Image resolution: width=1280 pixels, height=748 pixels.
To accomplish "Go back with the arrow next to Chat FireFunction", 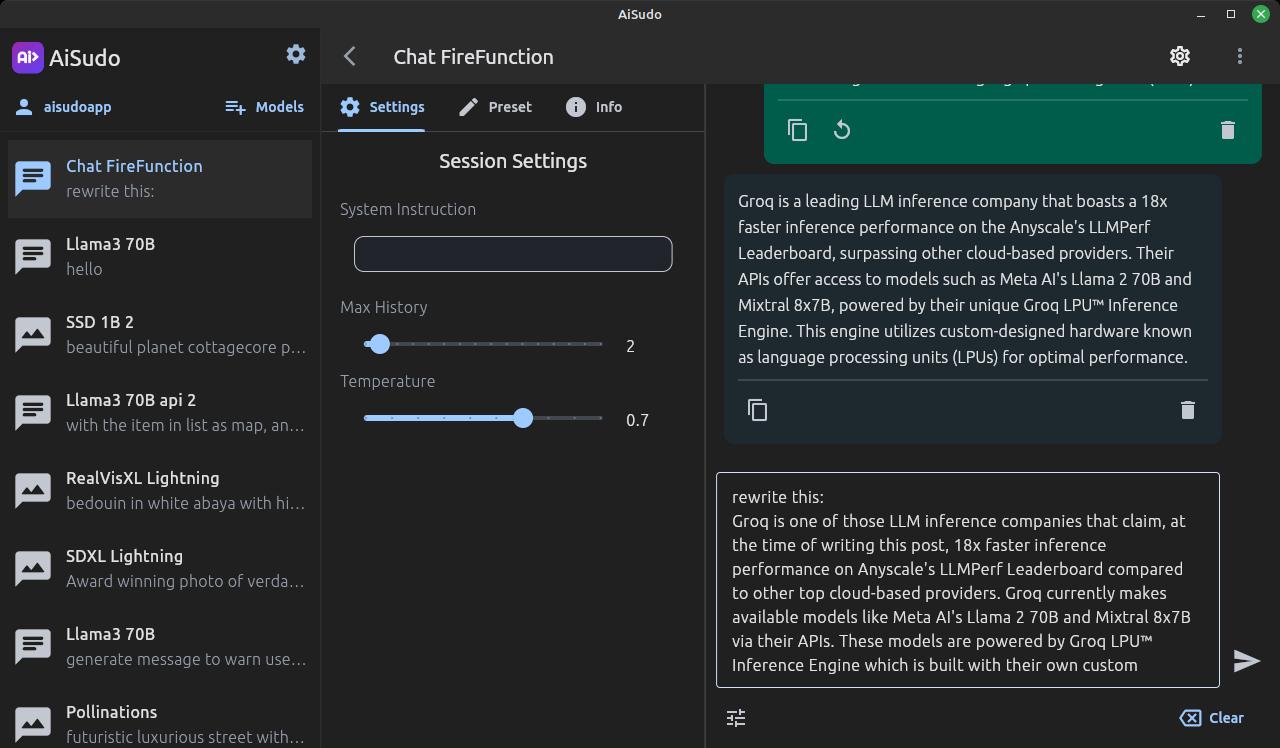I will (x=349, y=56).
